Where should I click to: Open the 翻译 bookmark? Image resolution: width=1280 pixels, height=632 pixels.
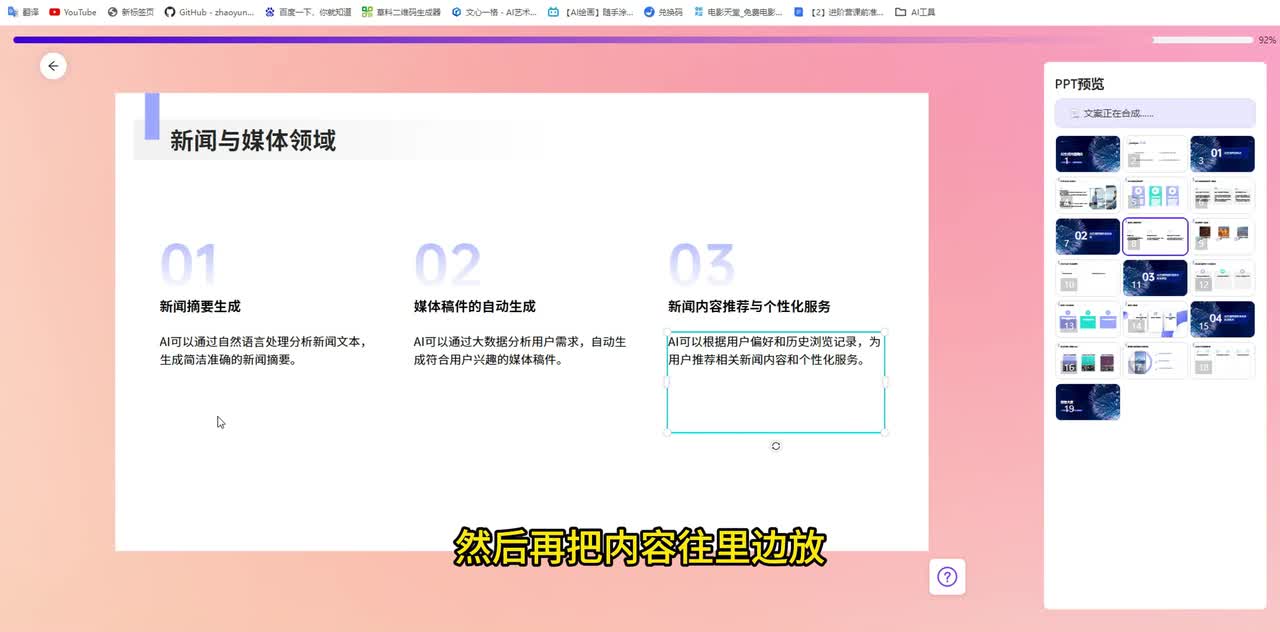[24, 12]
